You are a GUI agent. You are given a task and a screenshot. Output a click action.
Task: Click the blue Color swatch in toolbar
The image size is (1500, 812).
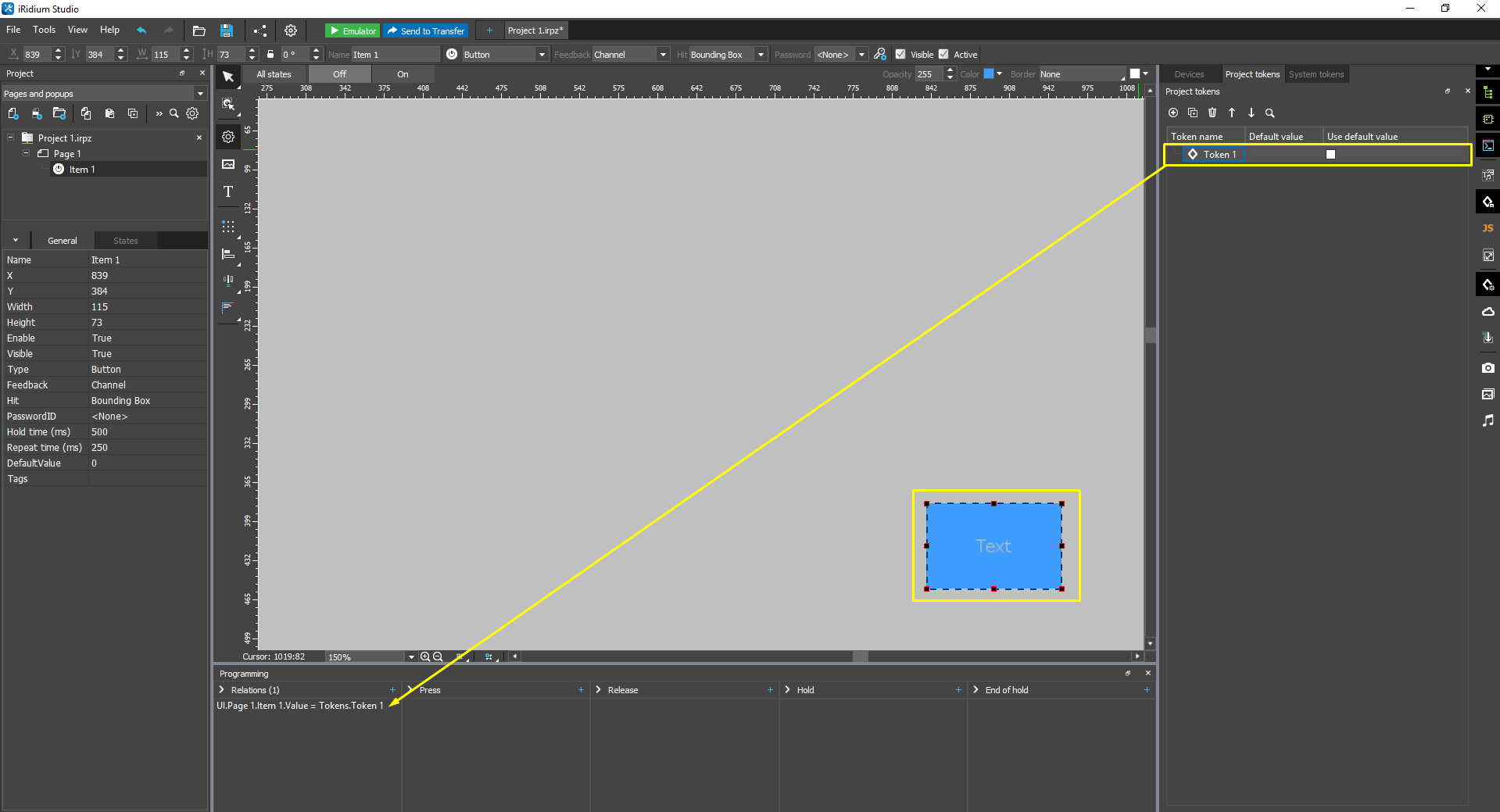point(988,73)
